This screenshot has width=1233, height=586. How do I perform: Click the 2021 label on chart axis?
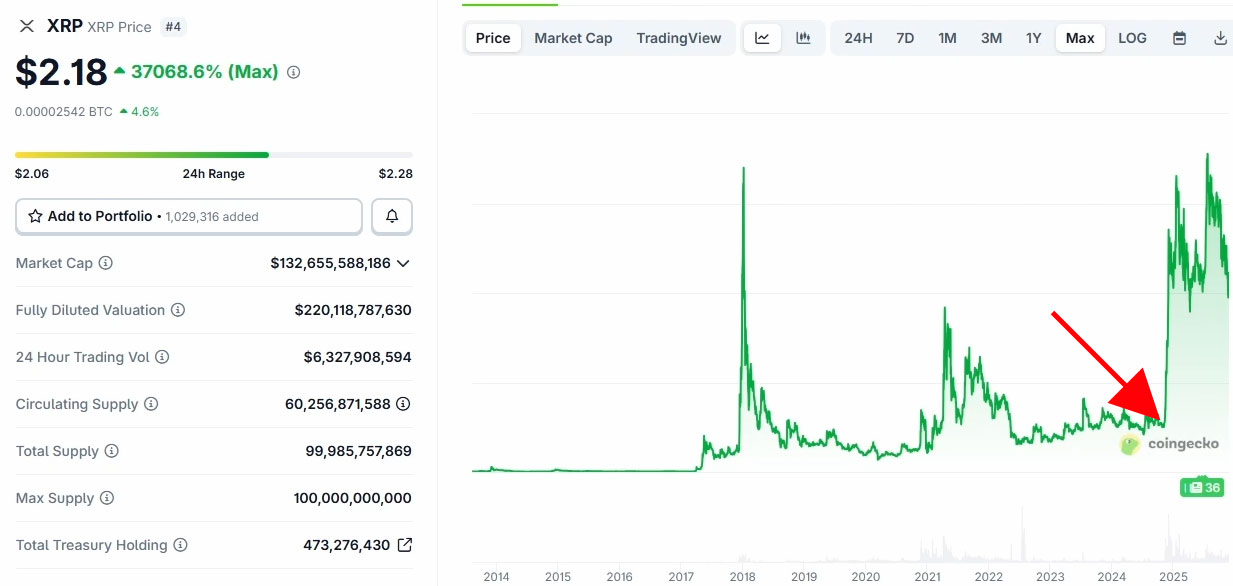click(x=927, y=577)
